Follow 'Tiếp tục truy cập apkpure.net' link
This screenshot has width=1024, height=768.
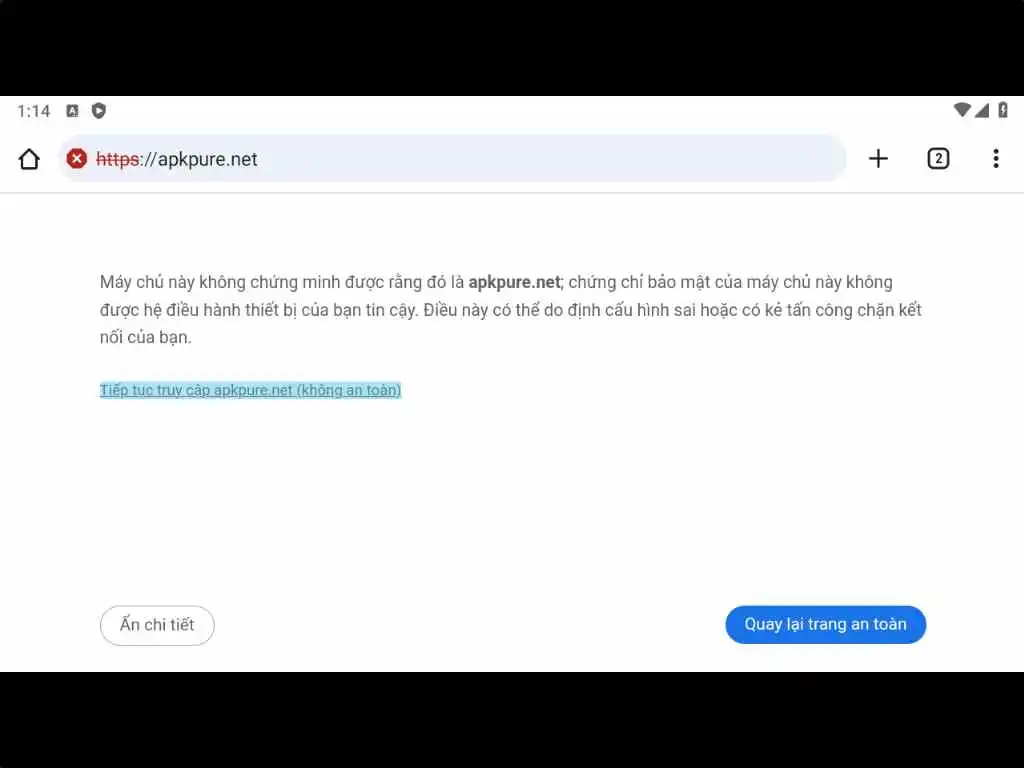[x=250, y=390]
